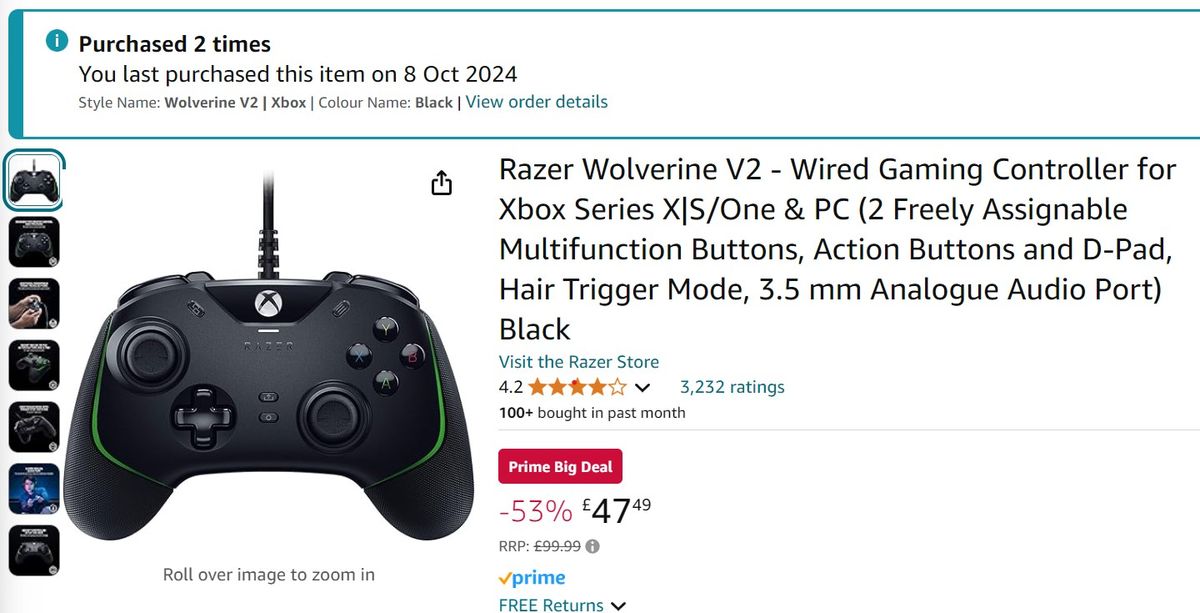Select the currently highlighted first thumbnail

(x=33, y=178)
